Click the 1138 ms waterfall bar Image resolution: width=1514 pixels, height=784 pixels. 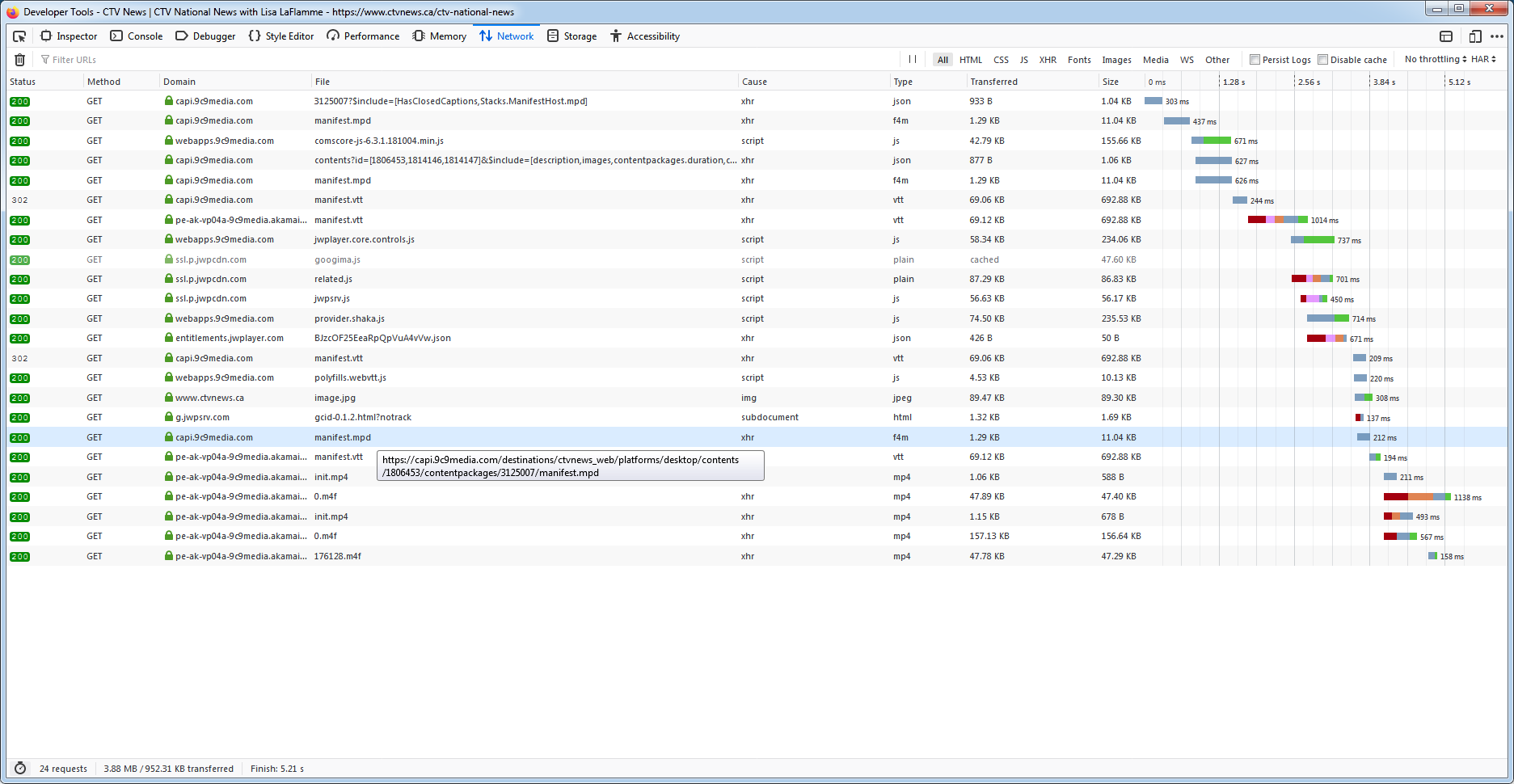click(x=1417, y=497)
